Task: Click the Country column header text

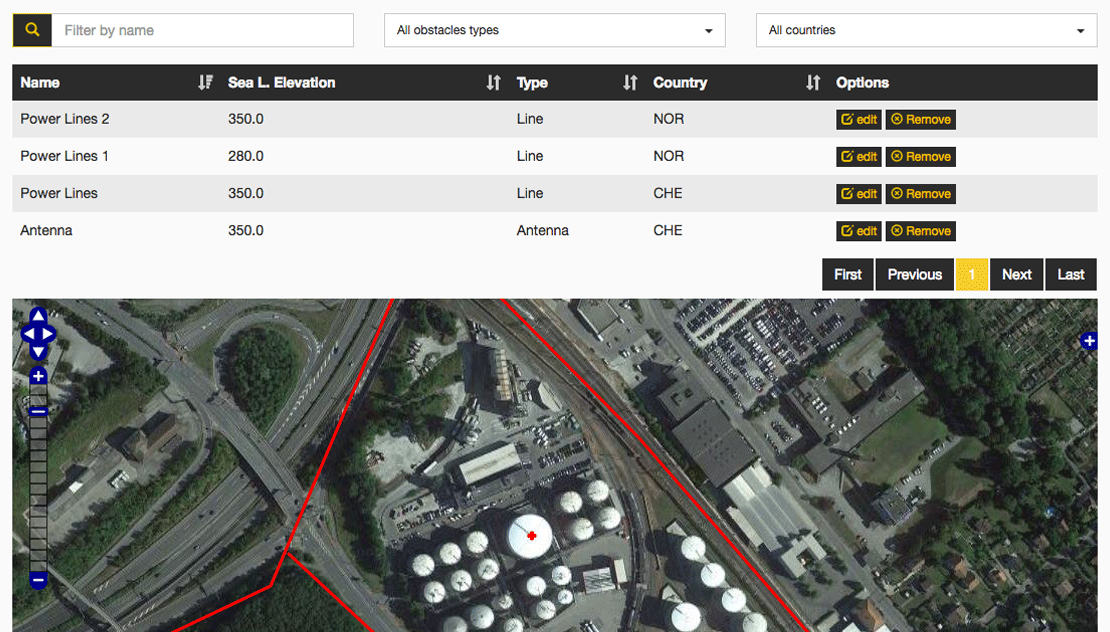Action: 680,83
